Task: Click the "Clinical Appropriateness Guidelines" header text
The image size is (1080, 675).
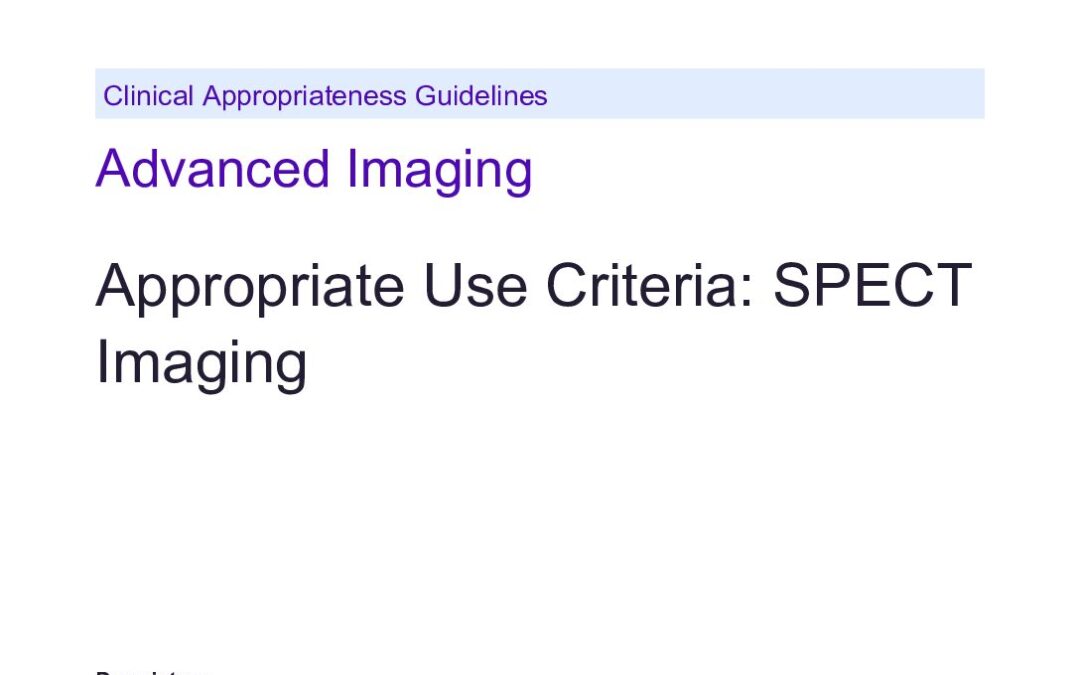Action: coord(325,96)
